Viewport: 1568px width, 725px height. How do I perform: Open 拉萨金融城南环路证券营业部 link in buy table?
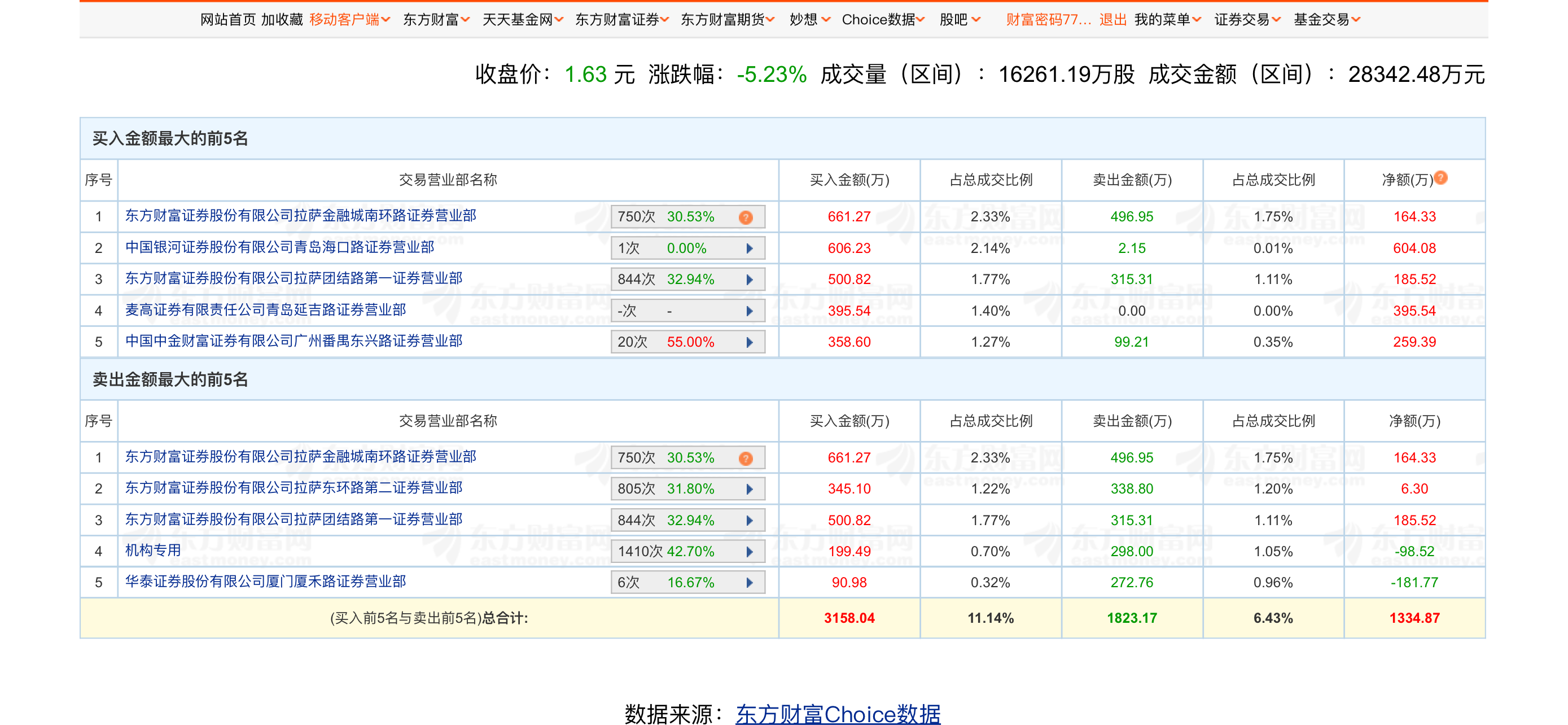point(301,216)
